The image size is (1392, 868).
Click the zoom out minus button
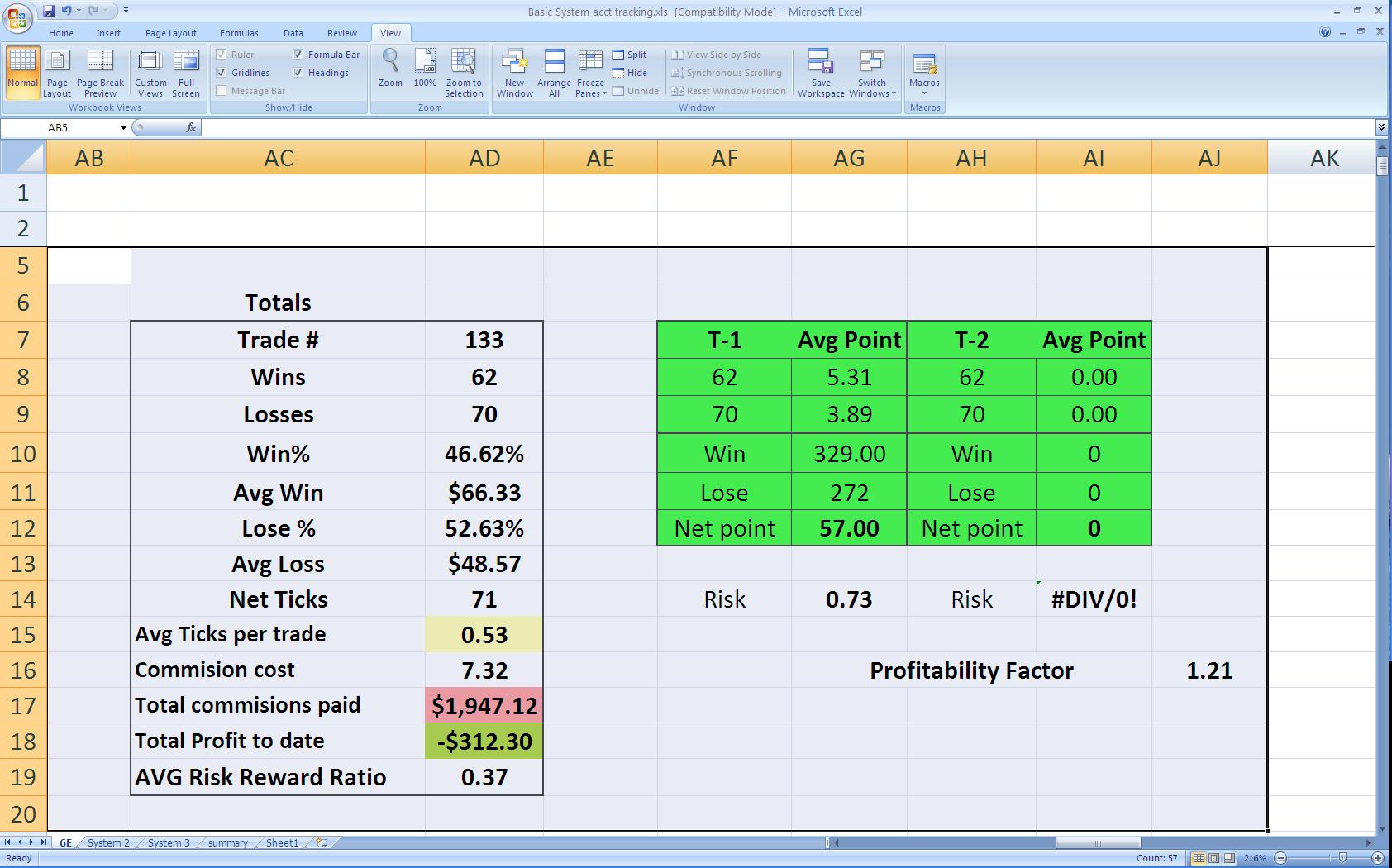tap(1280, 858)
